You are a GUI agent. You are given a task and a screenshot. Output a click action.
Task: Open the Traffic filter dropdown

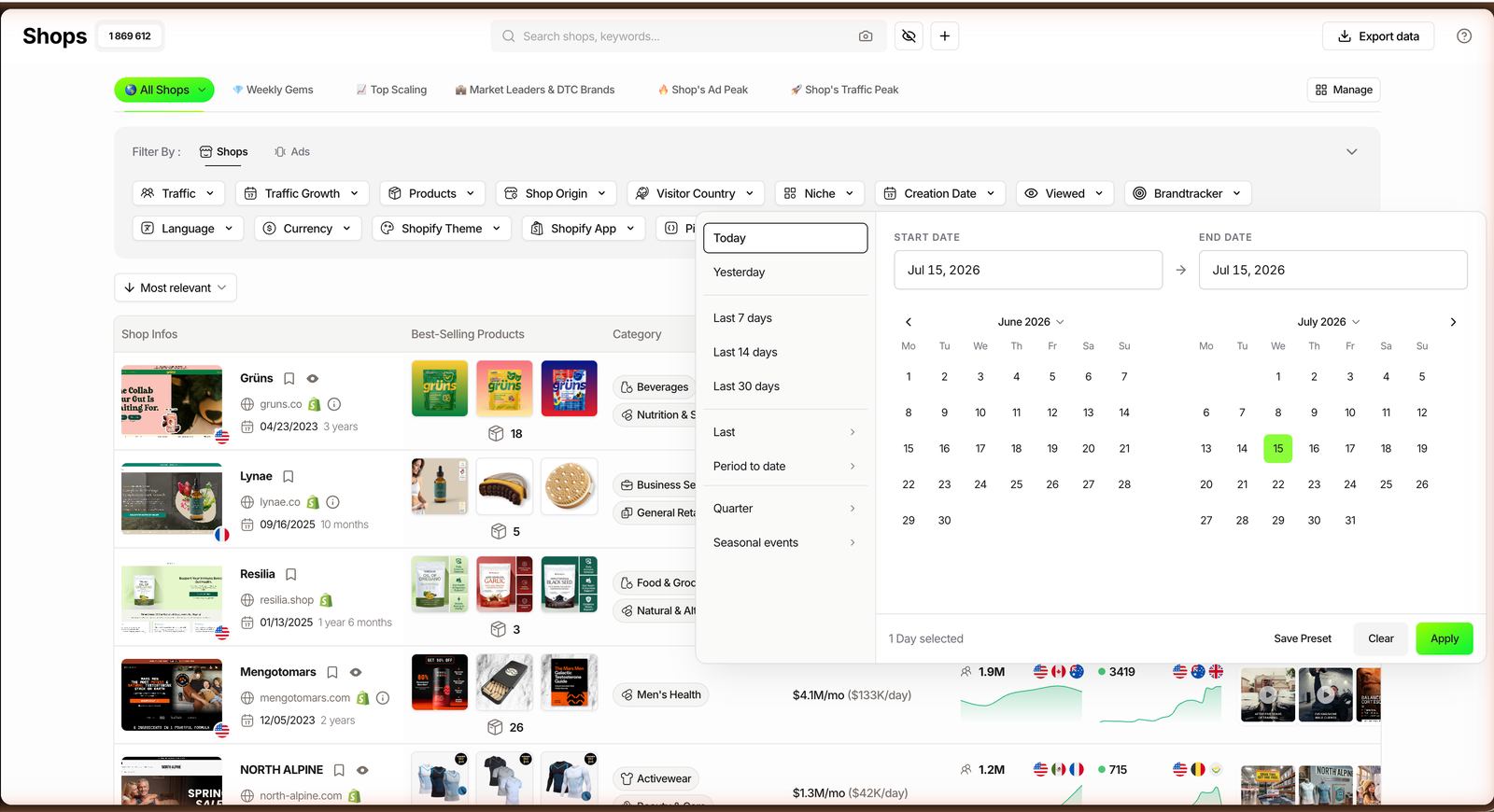coord(178,193)
